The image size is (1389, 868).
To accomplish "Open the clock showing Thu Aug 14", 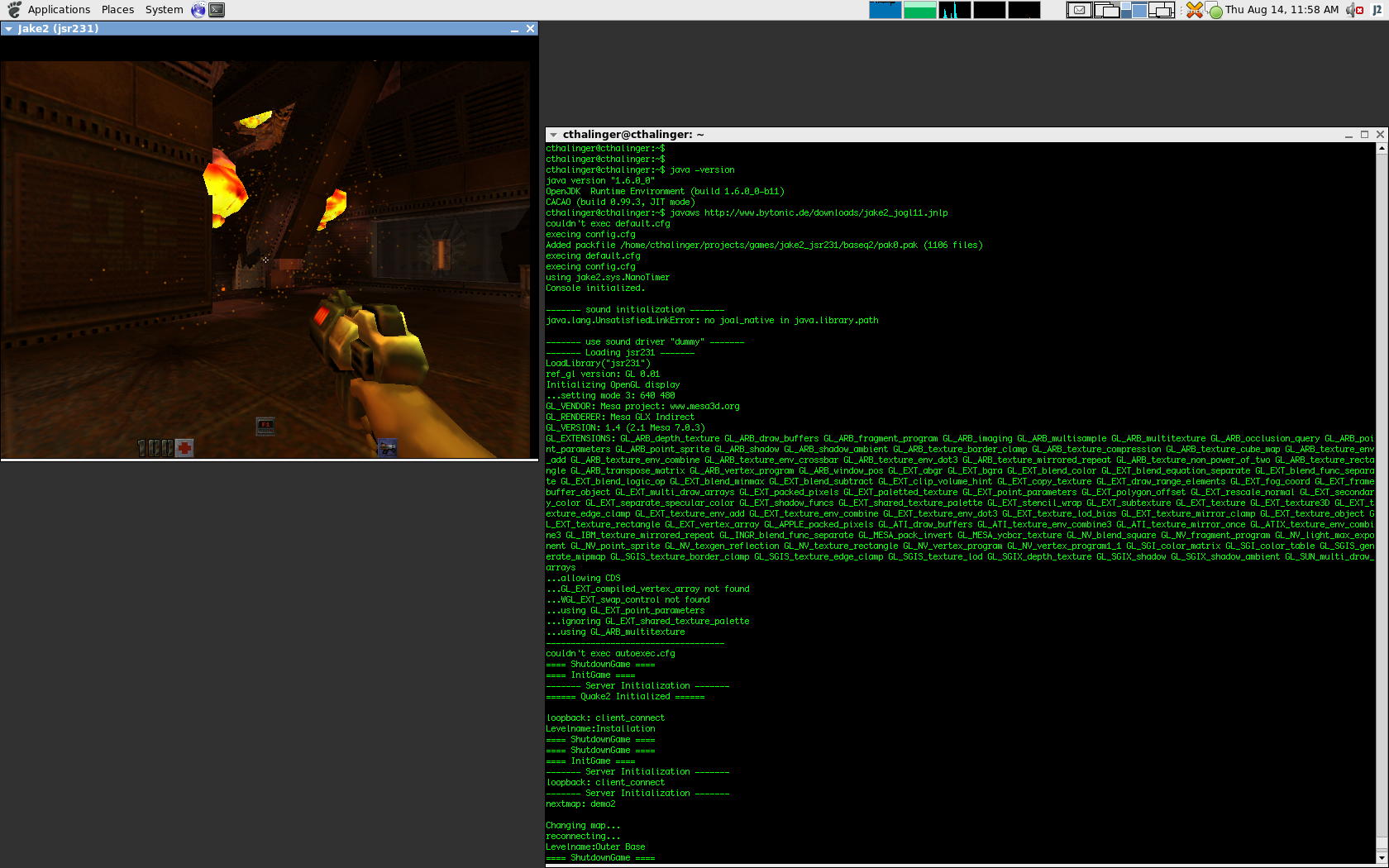I will click(x=1282, y=10).
